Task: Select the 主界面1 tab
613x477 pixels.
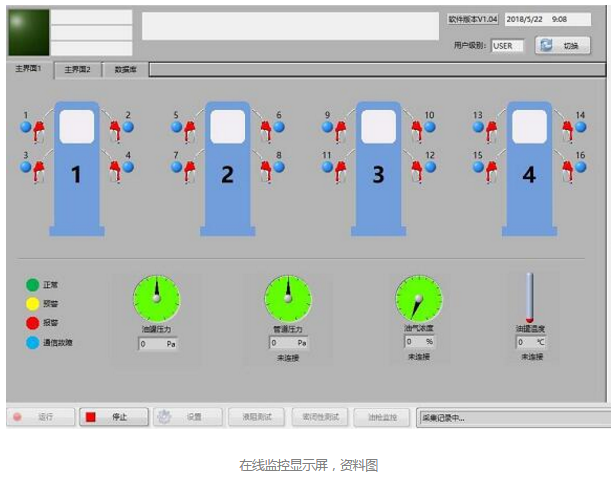Action: (x=29, y=69)
